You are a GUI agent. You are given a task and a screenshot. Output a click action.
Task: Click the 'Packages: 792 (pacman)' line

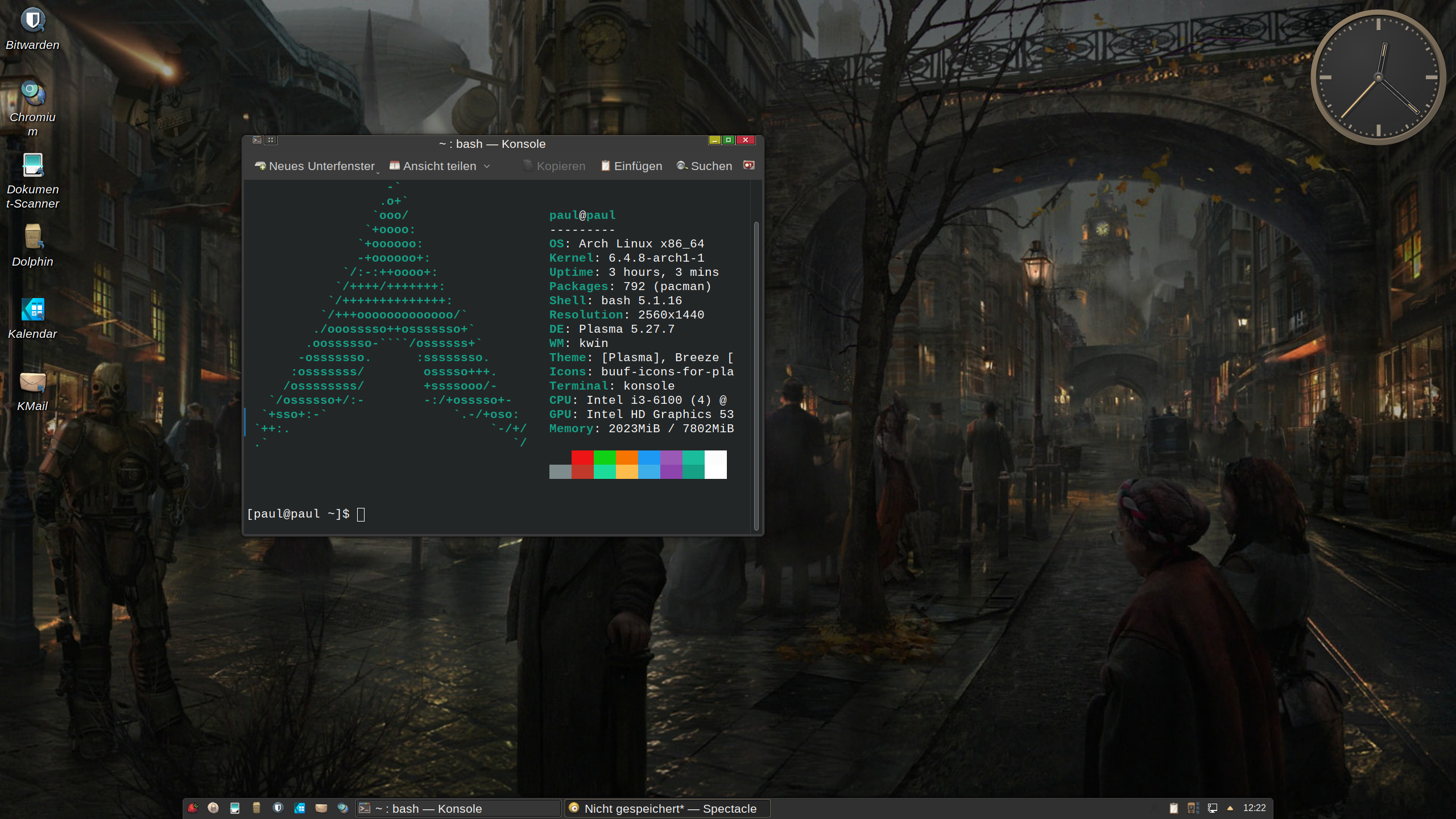(x=630, y=287)
